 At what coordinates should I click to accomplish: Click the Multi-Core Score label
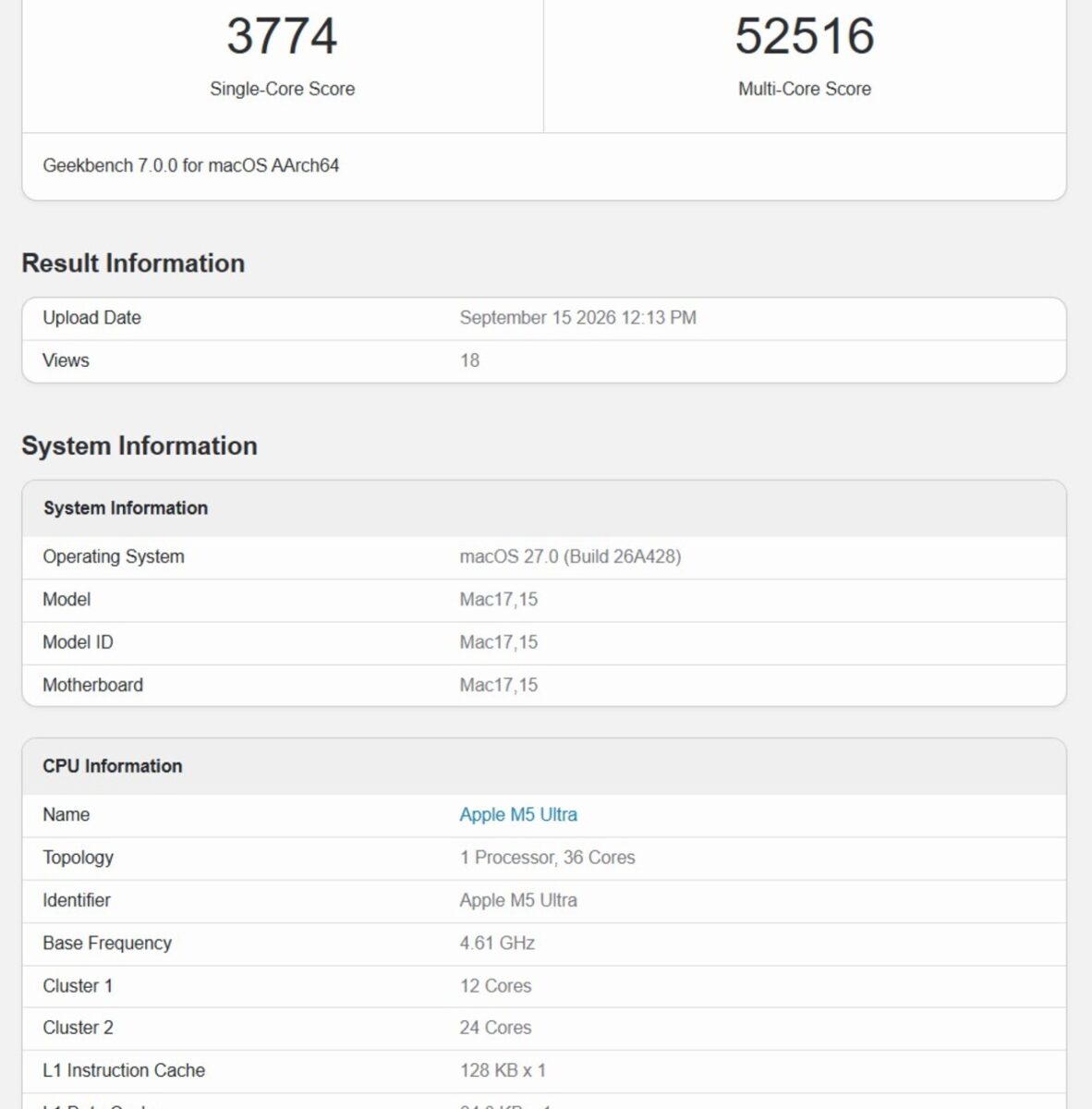coord(805,89)
